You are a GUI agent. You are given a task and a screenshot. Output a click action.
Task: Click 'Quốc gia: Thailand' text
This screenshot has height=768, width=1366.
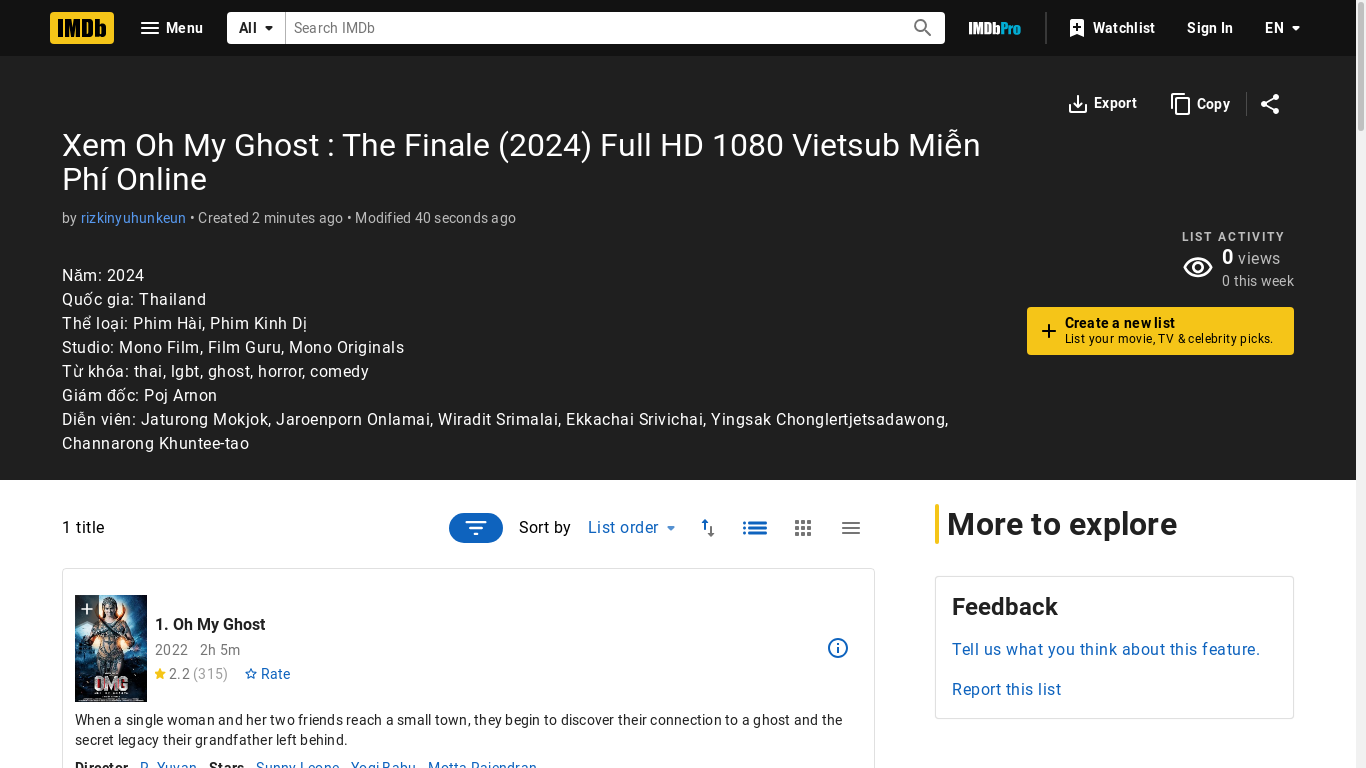click(134, 300)
